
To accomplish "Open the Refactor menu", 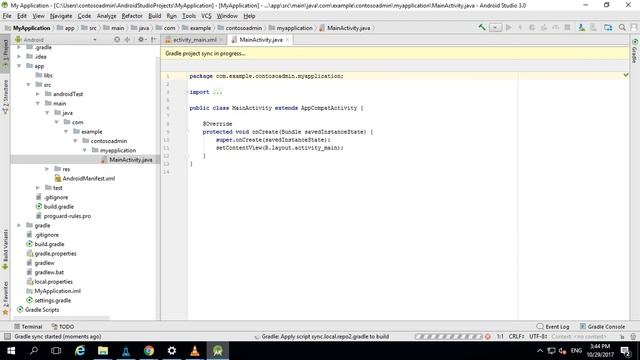I will (132, 16).
